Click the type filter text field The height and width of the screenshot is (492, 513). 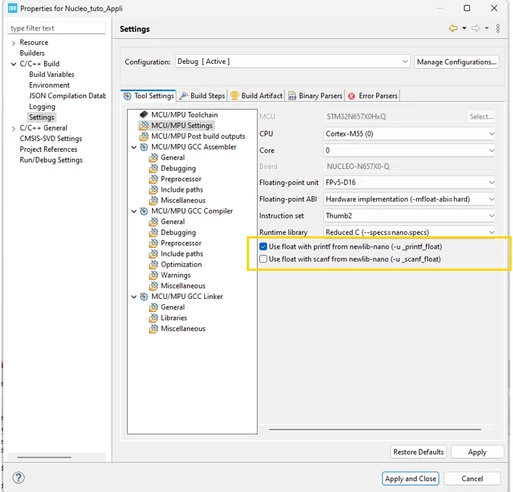[x=56, y=28]
